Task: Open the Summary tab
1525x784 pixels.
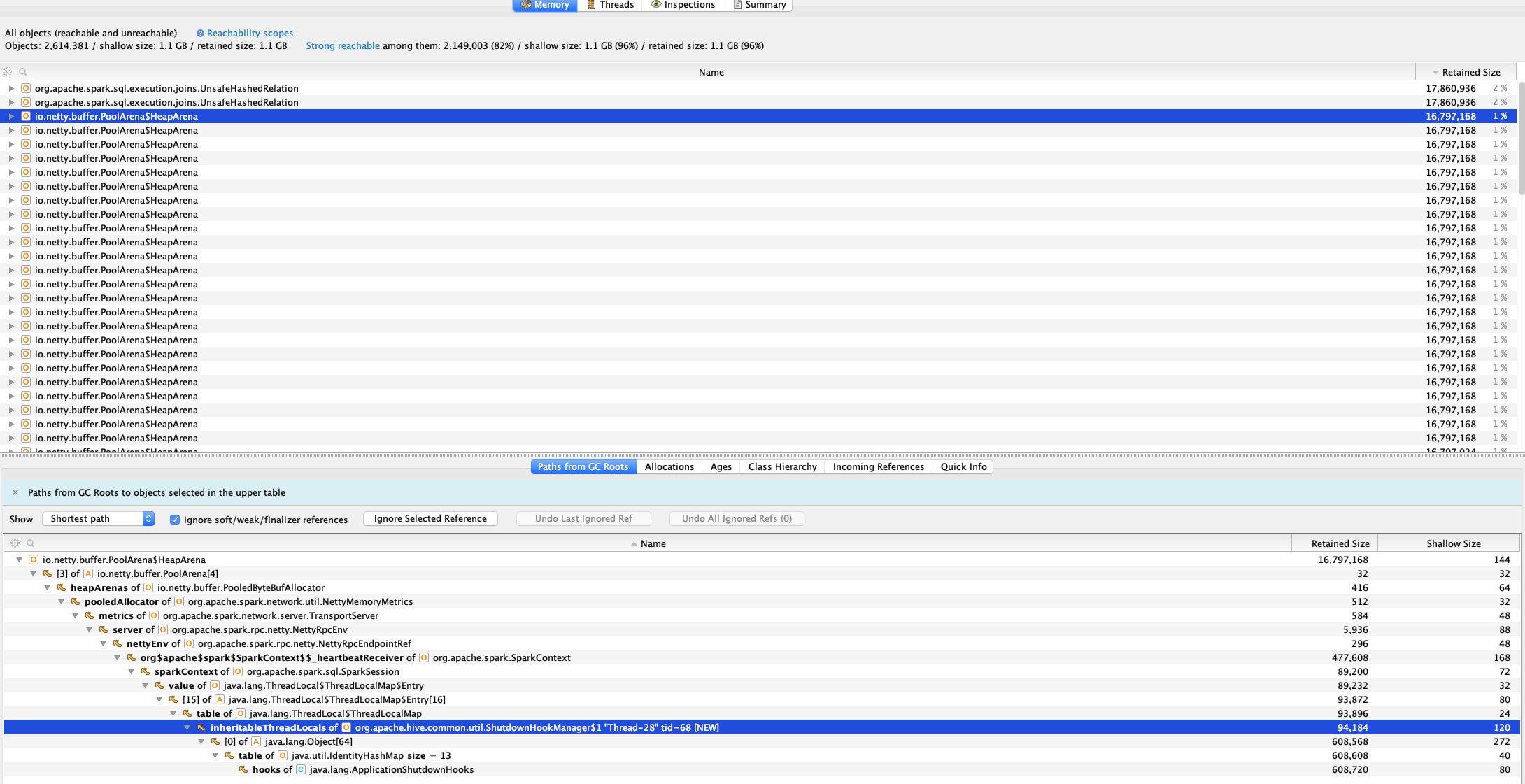Action: tap(759, 5)
